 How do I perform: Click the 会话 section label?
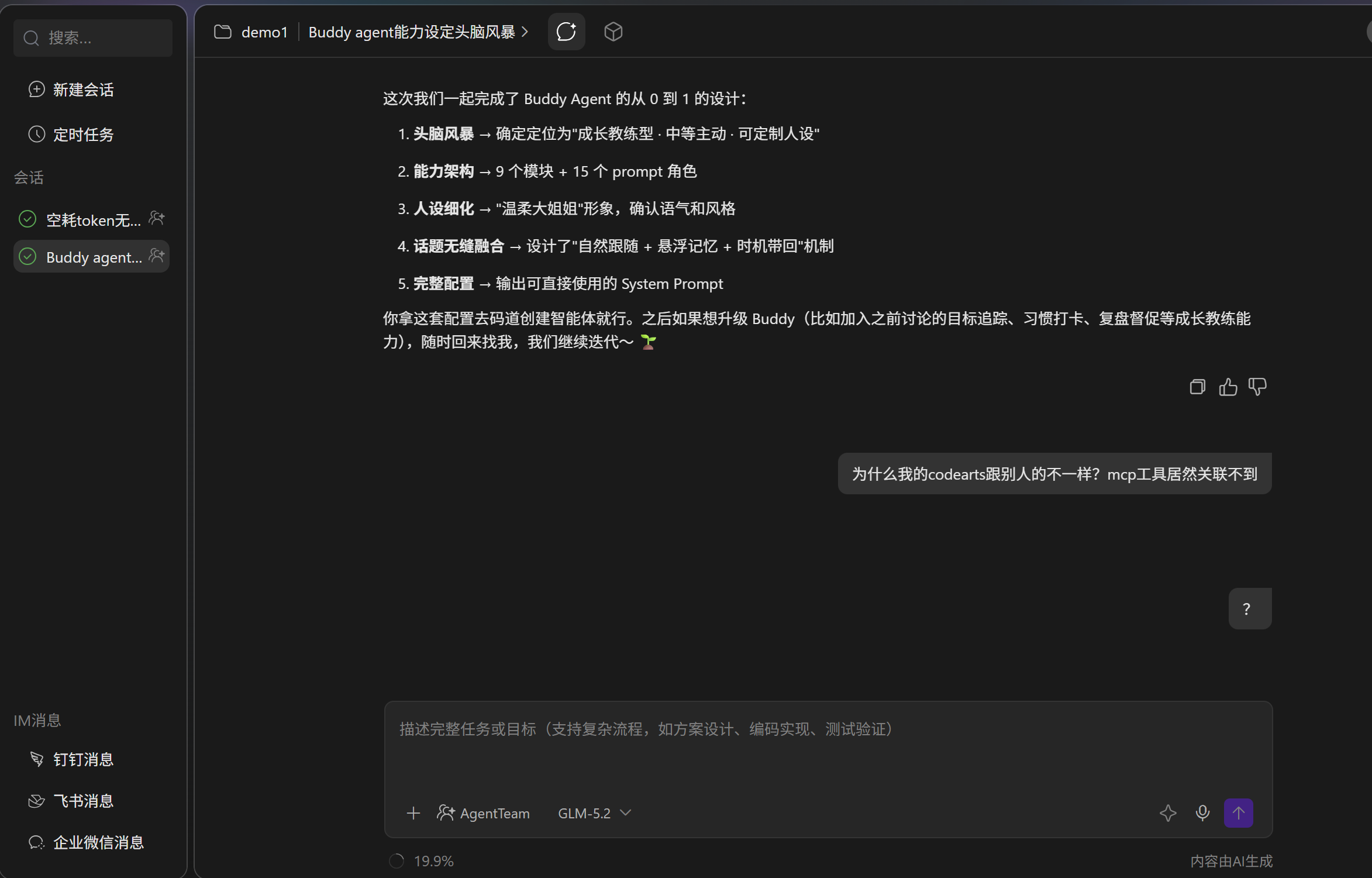pos(29,177)
